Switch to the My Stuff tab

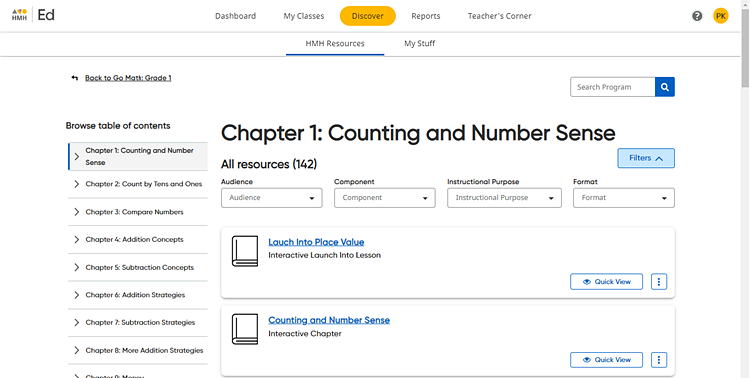(420, 44)
